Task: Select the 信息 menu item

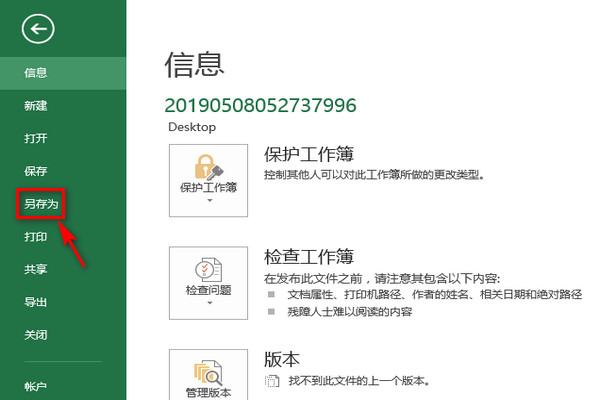Action: 63,73
